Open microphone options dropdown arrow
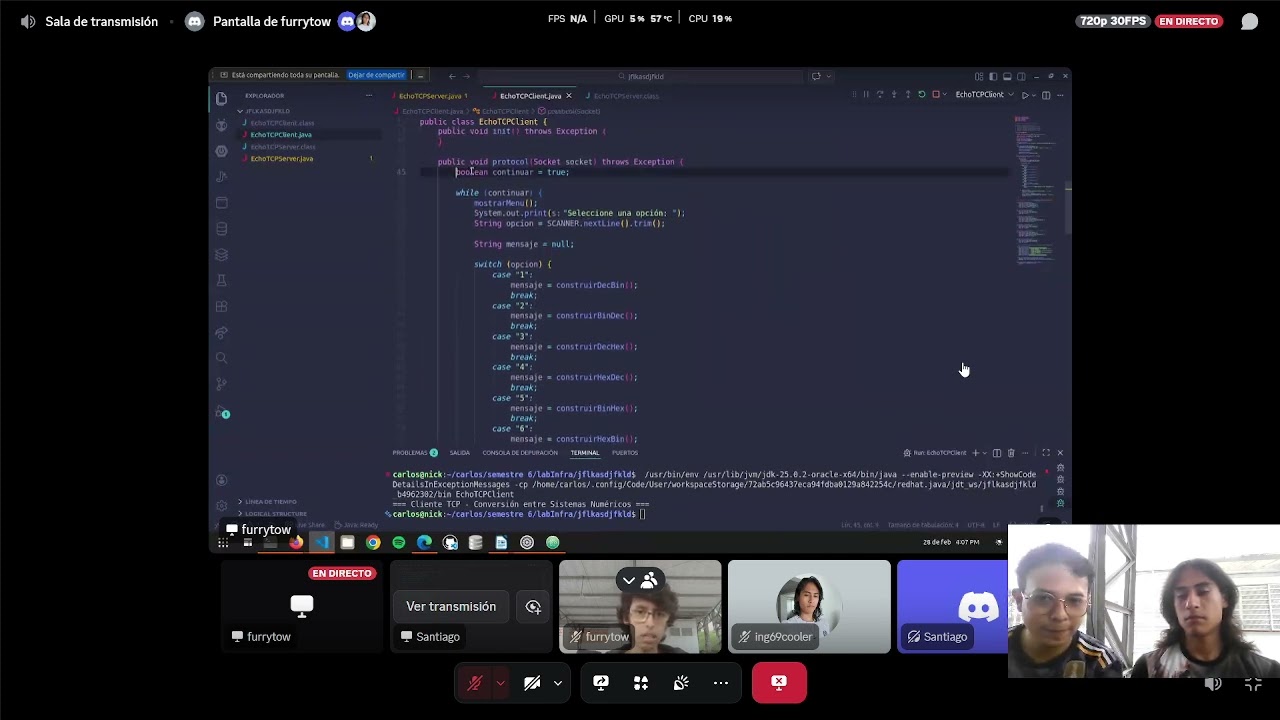Viewport: 1280px width, 720px height. pos(500,682)
